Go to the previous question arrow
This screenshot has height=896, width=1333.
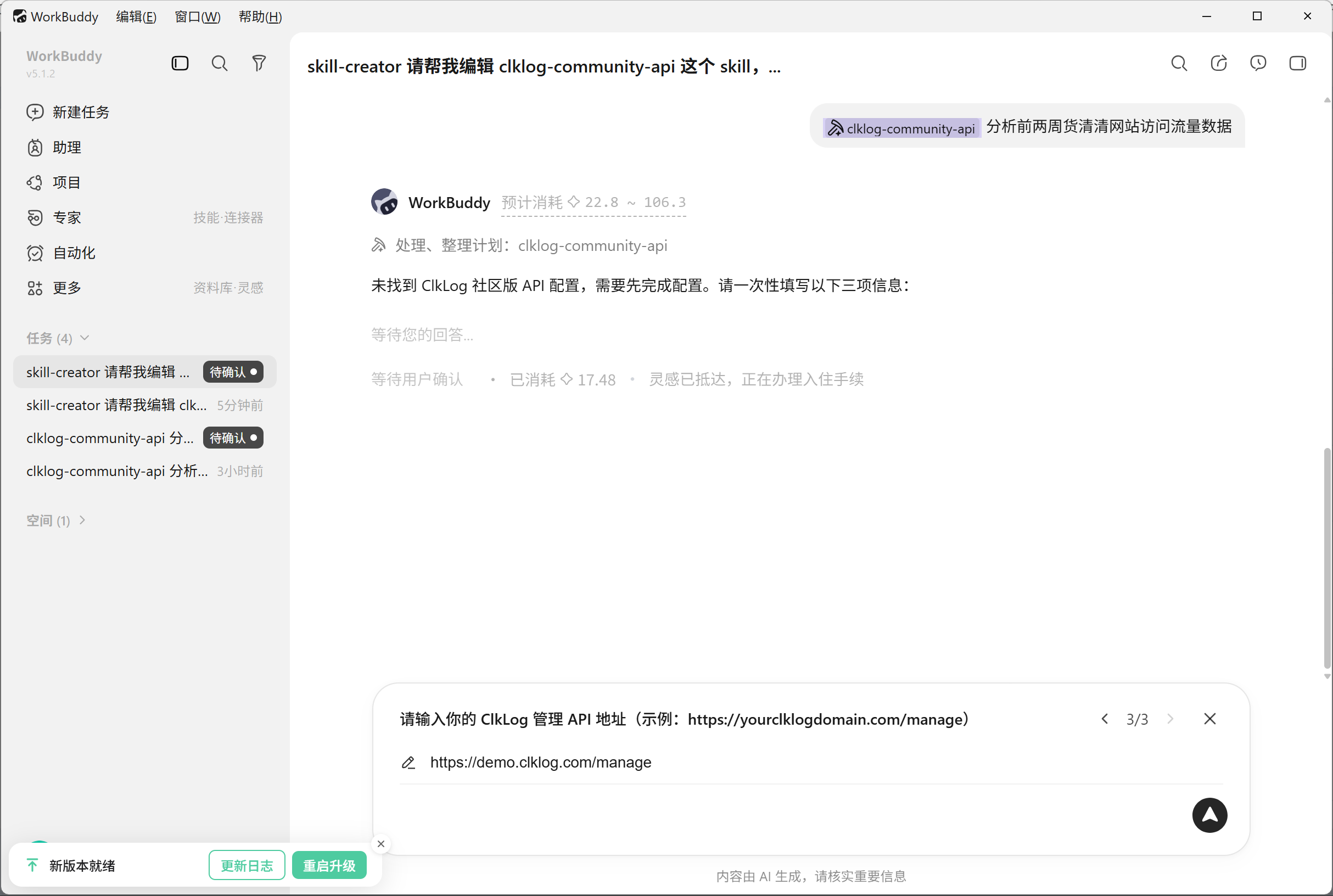pos(1105,719)
